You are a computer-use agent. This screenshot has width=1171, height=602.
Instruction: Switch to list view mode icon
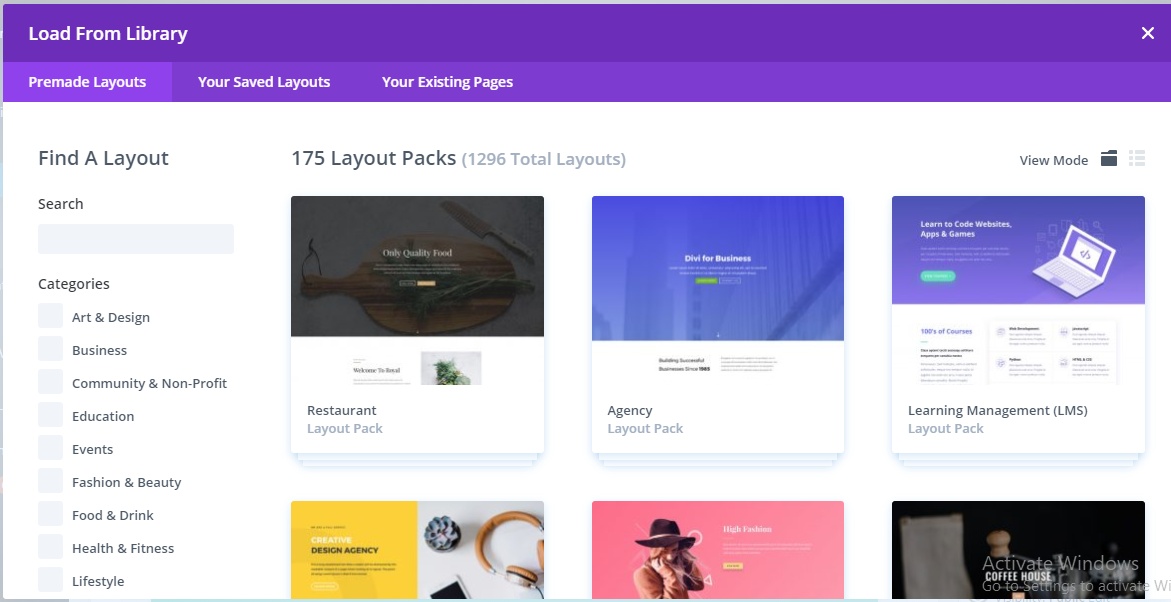tap(1137, 158)
